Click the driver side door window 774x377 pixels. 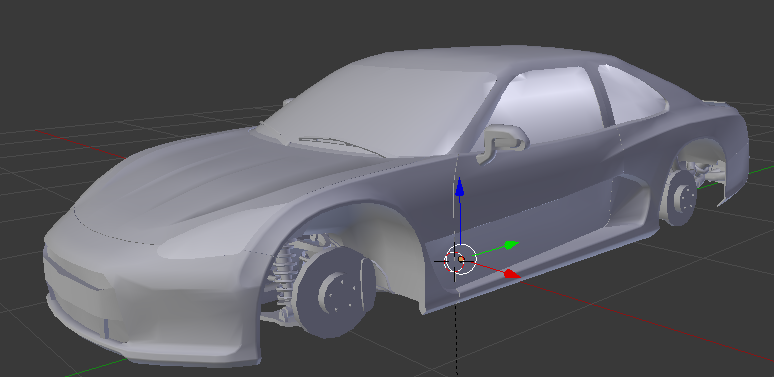548,110
